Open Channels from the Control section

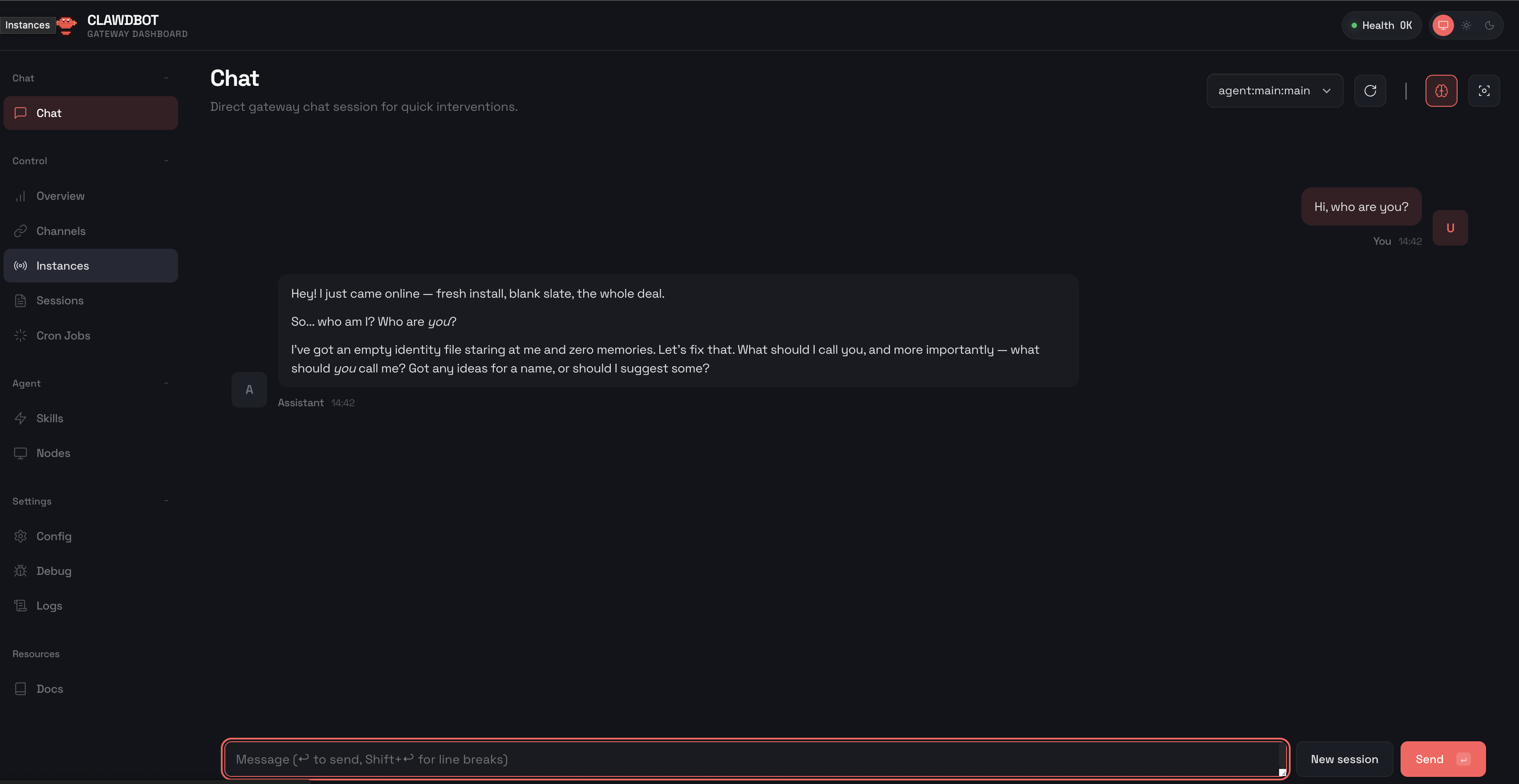tap(61, 230)
